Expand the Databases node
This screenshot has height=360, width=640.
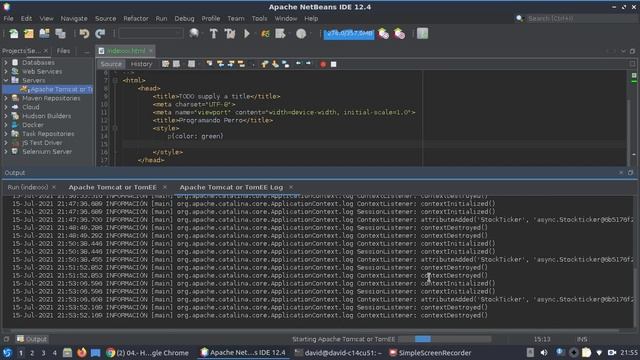6,62
